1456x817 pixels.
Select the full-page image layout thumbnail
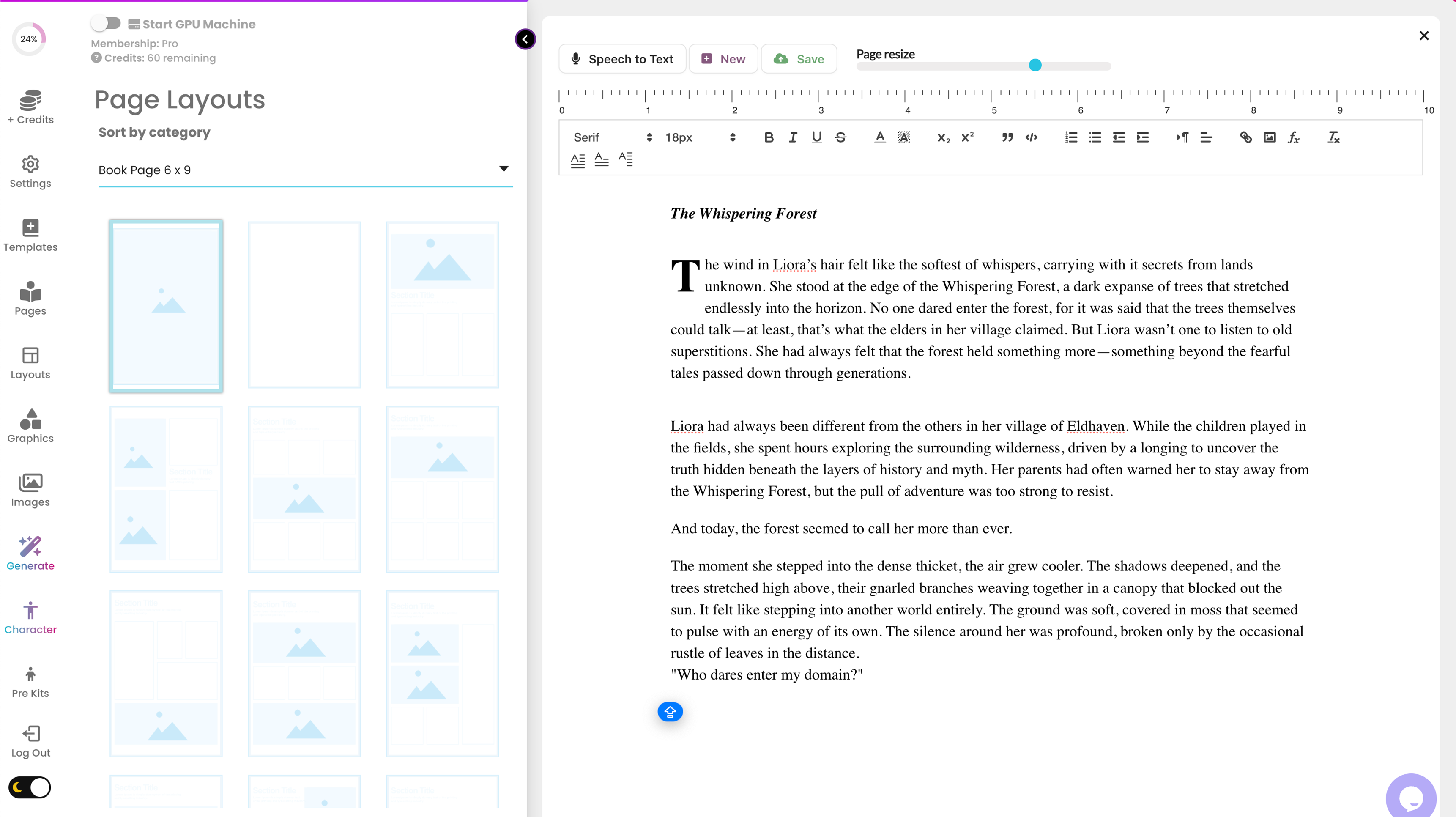[x=166, y=305]
